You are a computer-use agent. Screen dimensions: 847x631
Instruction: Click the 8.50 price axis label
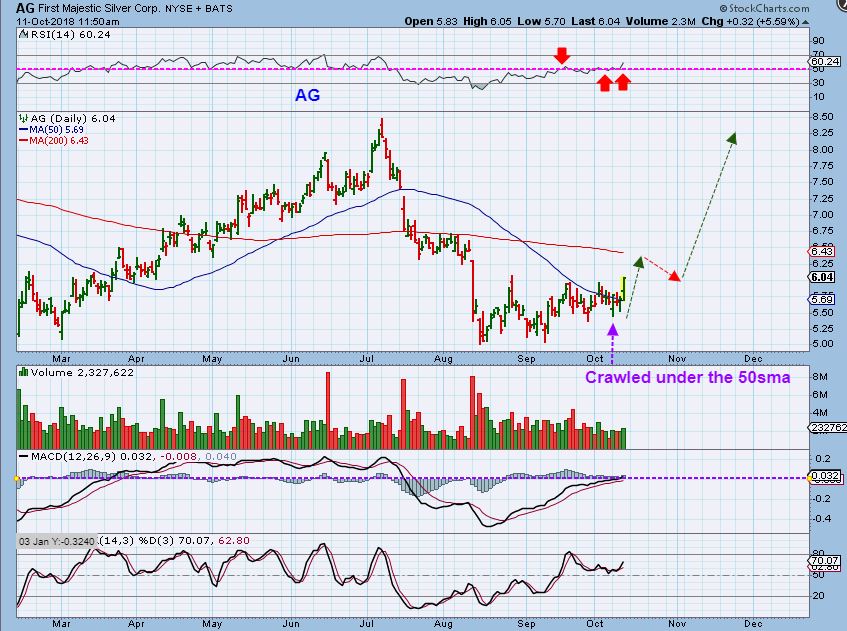tap(822, 117)
